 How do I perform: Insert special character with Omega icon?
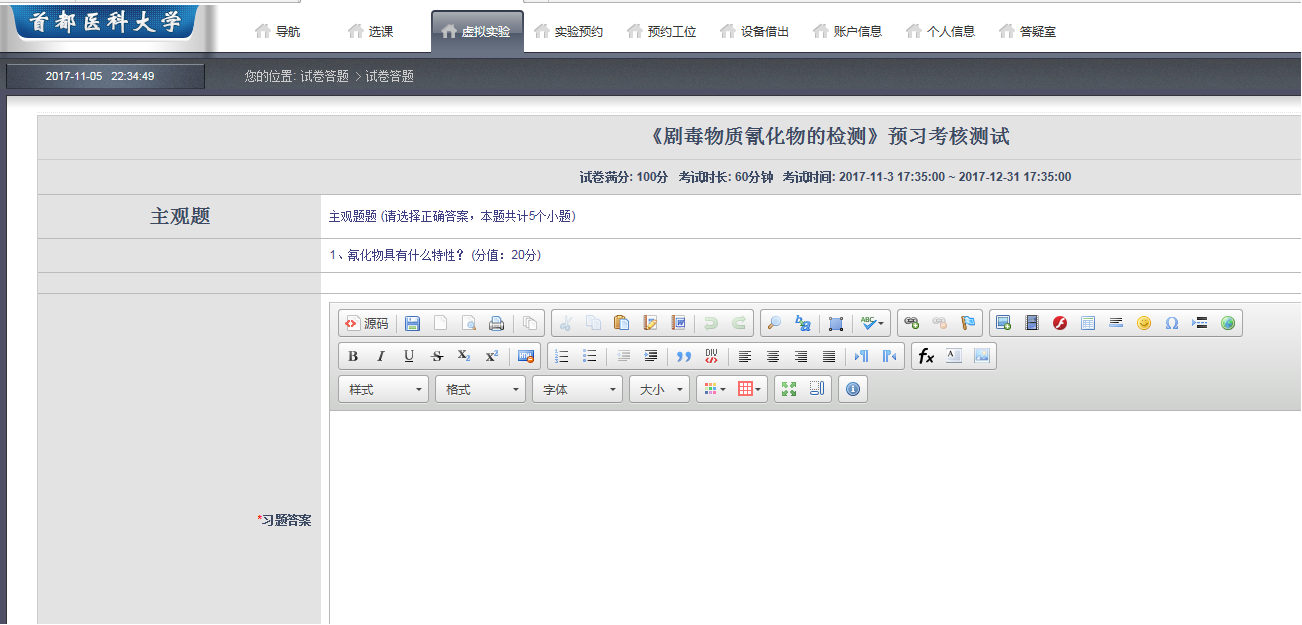click(1172, 323)
